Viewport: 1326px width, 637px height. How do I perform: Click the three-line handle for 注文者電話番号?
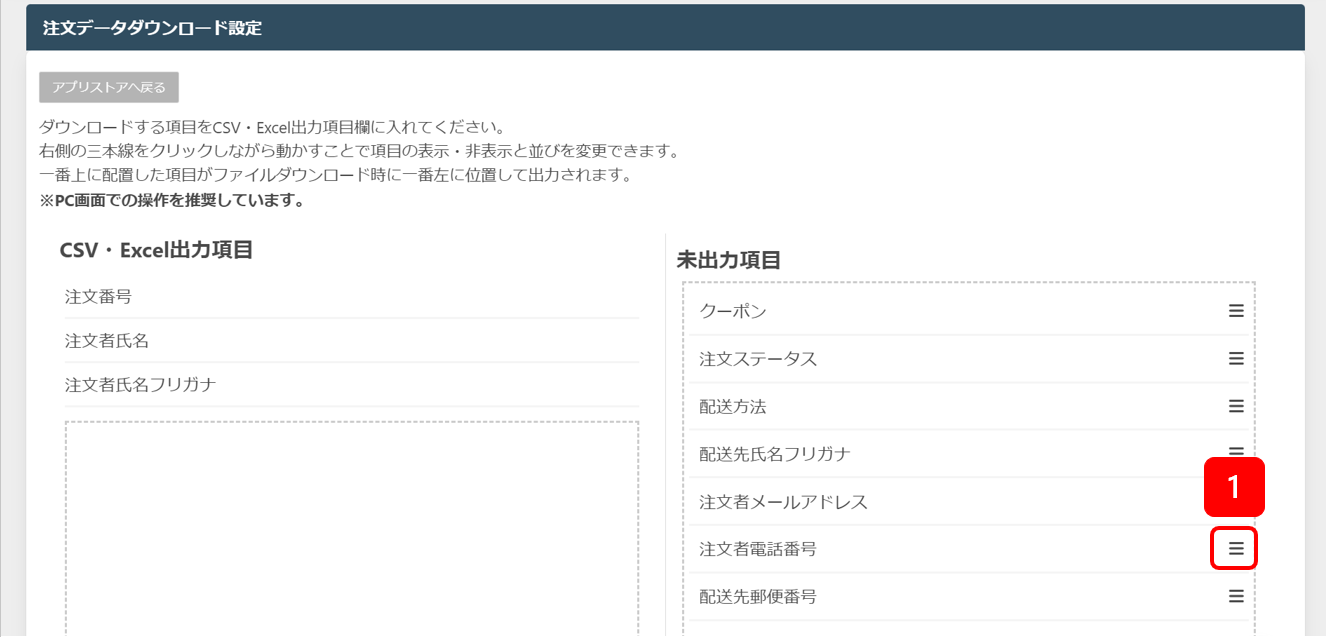[1236, 548]
